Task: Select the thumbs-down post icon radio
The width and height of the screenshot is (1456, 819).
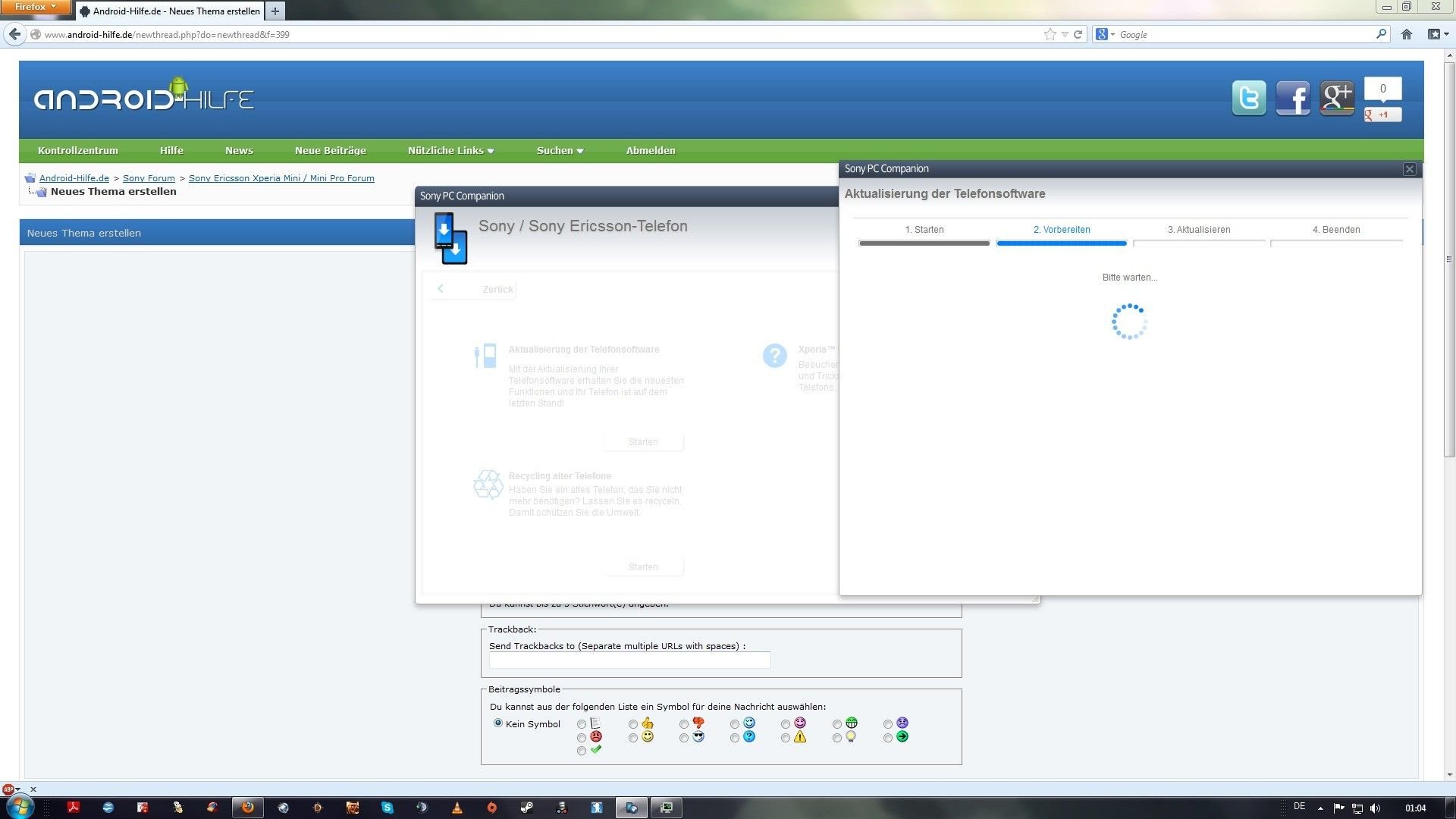Action: 684,724
